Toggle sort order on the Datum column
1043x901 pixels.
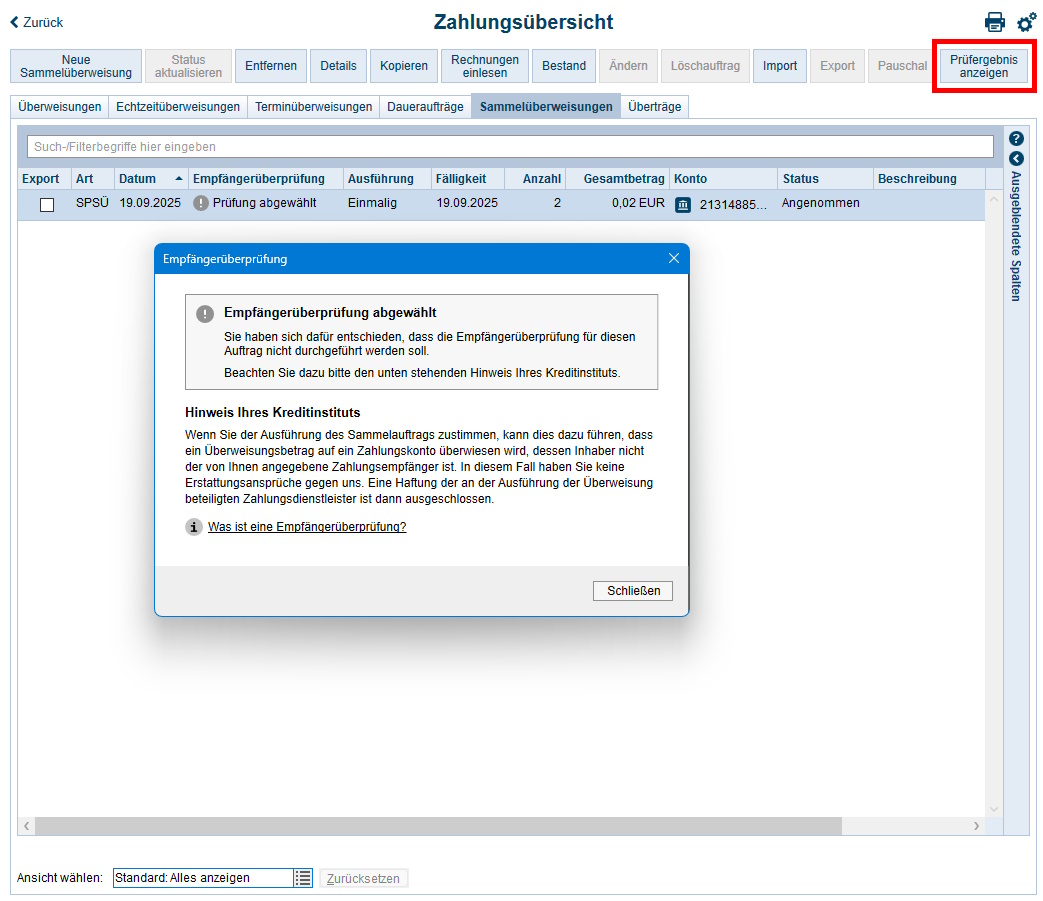pyautogui.click(x=137, y=180)
